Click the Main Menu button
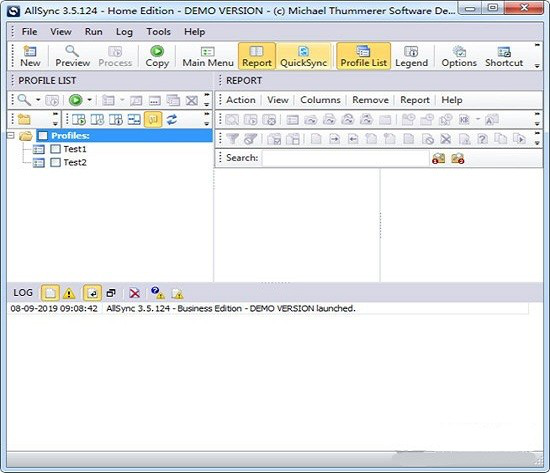This screenshot has height=473, width=550. click(208, 56)
